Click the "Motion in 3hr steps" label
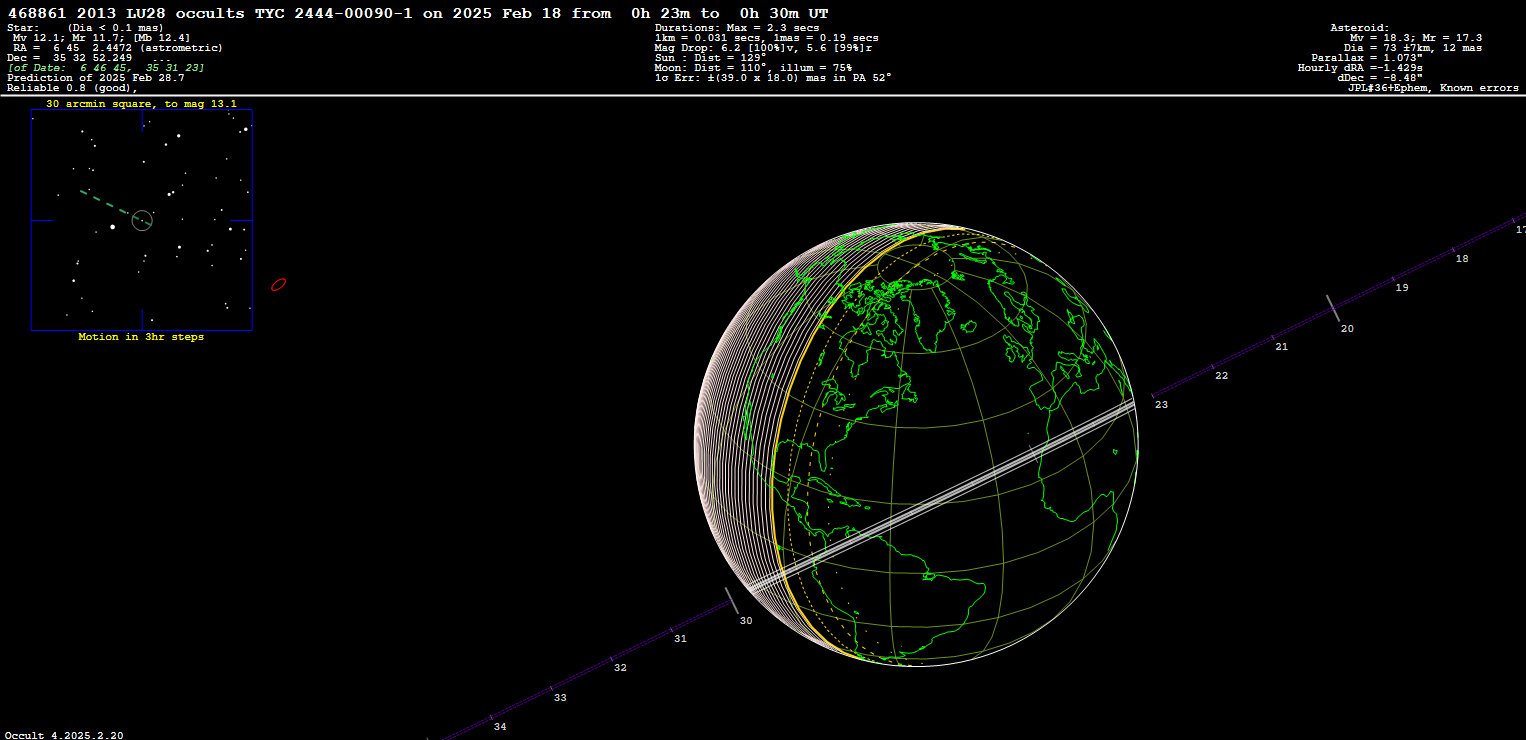1526x740 pixels. click(141, 337)
